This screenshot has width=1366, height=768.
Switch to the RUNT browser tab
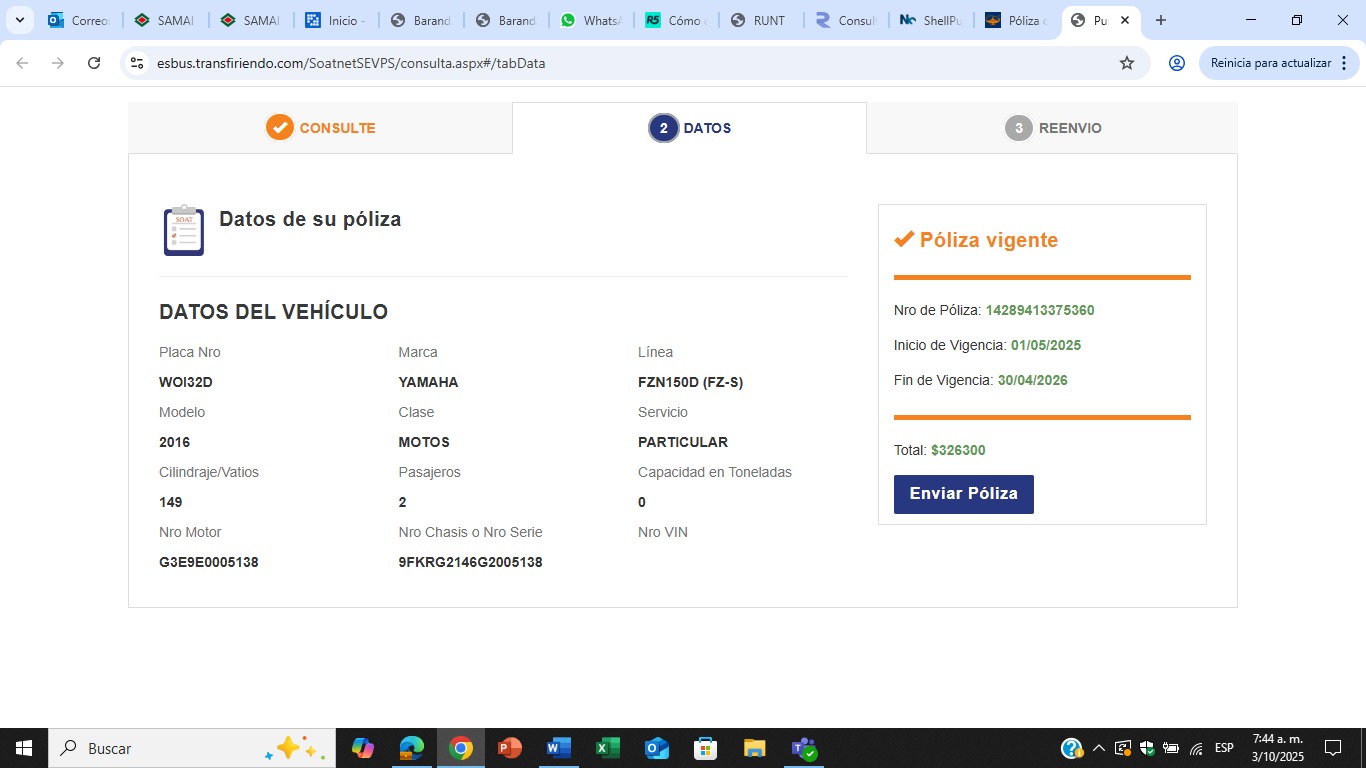click(759, 20)
